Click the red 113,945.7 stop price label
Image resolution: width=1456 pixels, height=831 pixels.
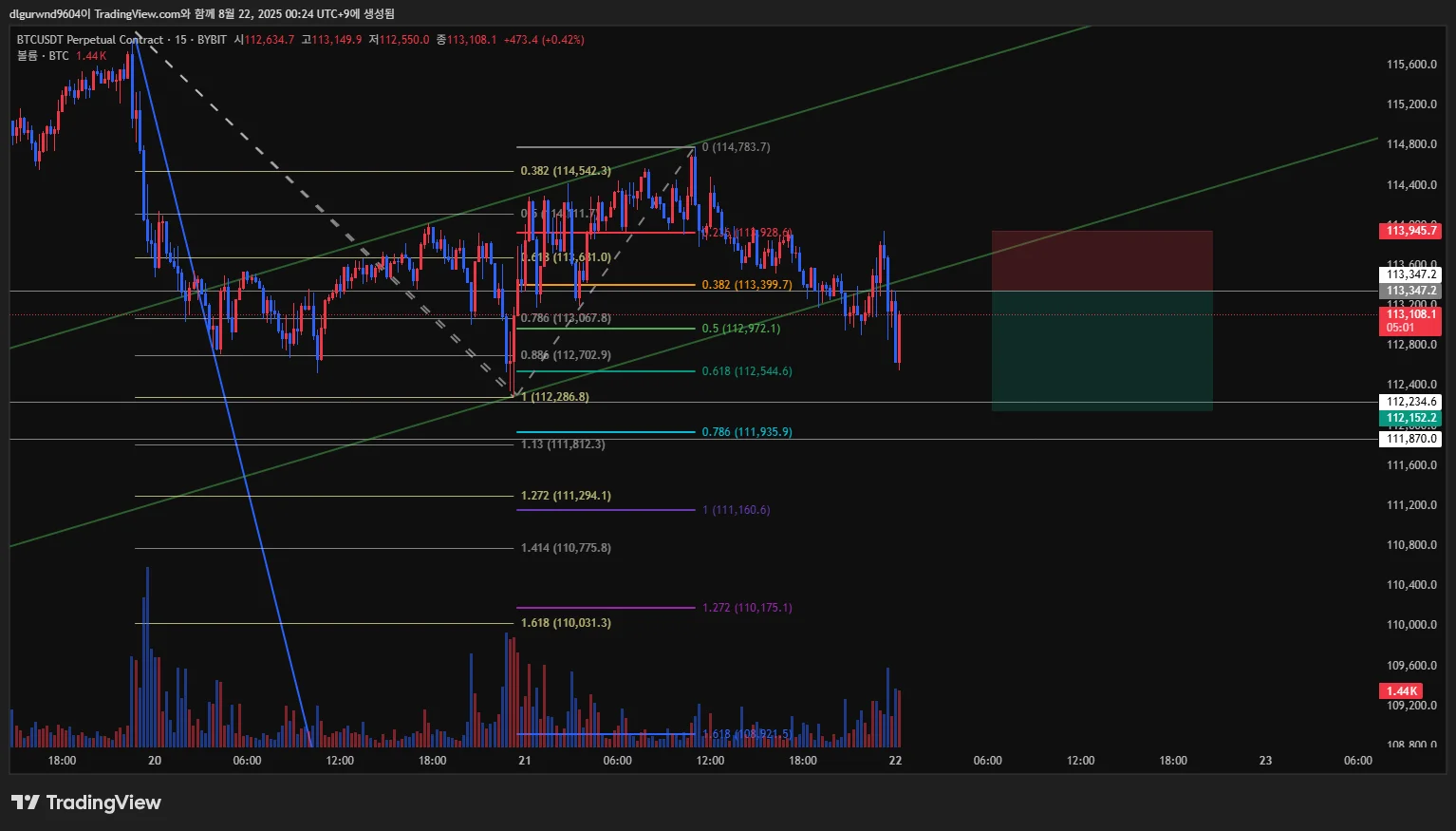(1409, 231)
